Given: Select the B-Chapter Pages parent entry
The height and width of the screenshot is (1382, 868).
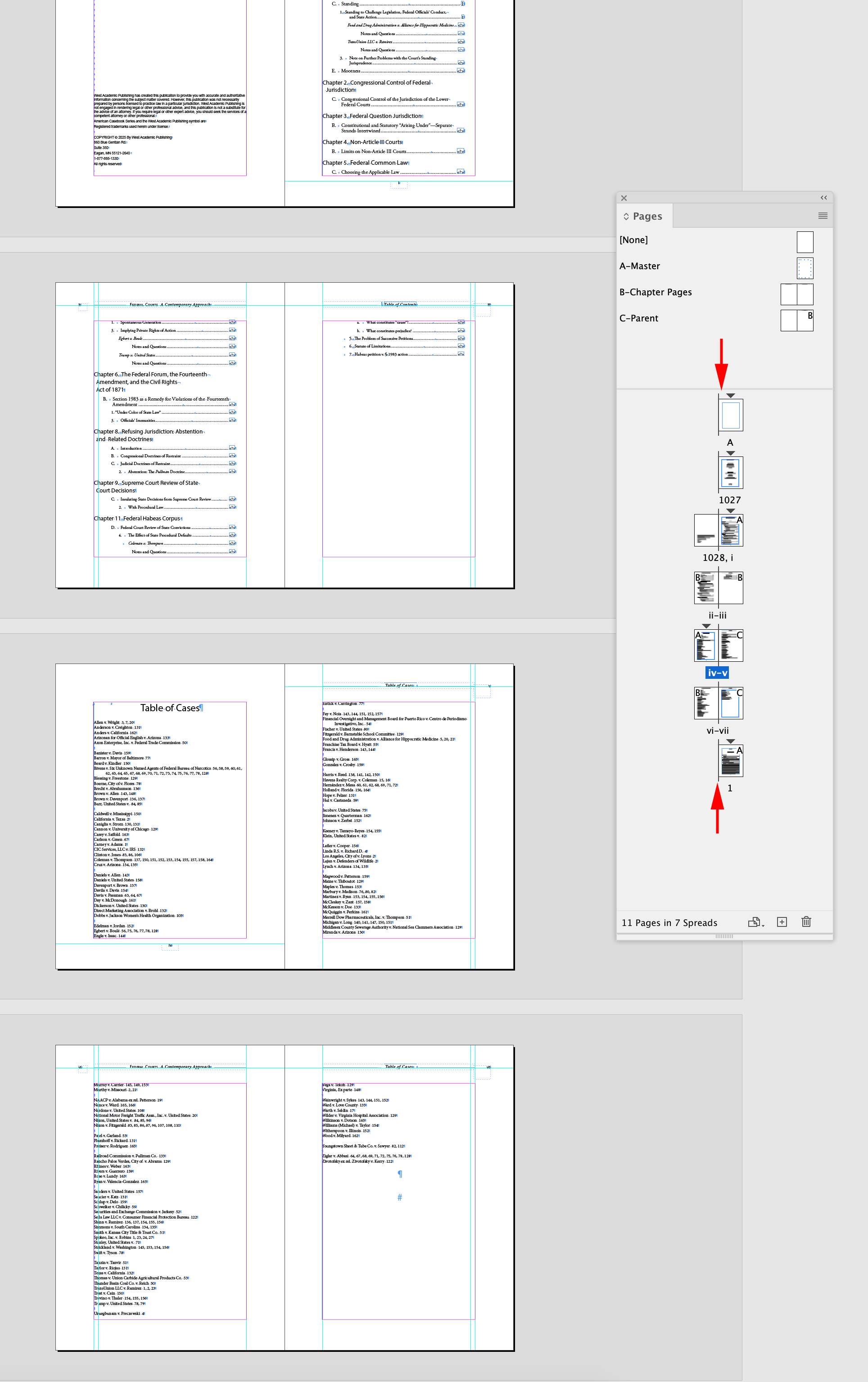Looking at the screenshot, I should (655, 292).
